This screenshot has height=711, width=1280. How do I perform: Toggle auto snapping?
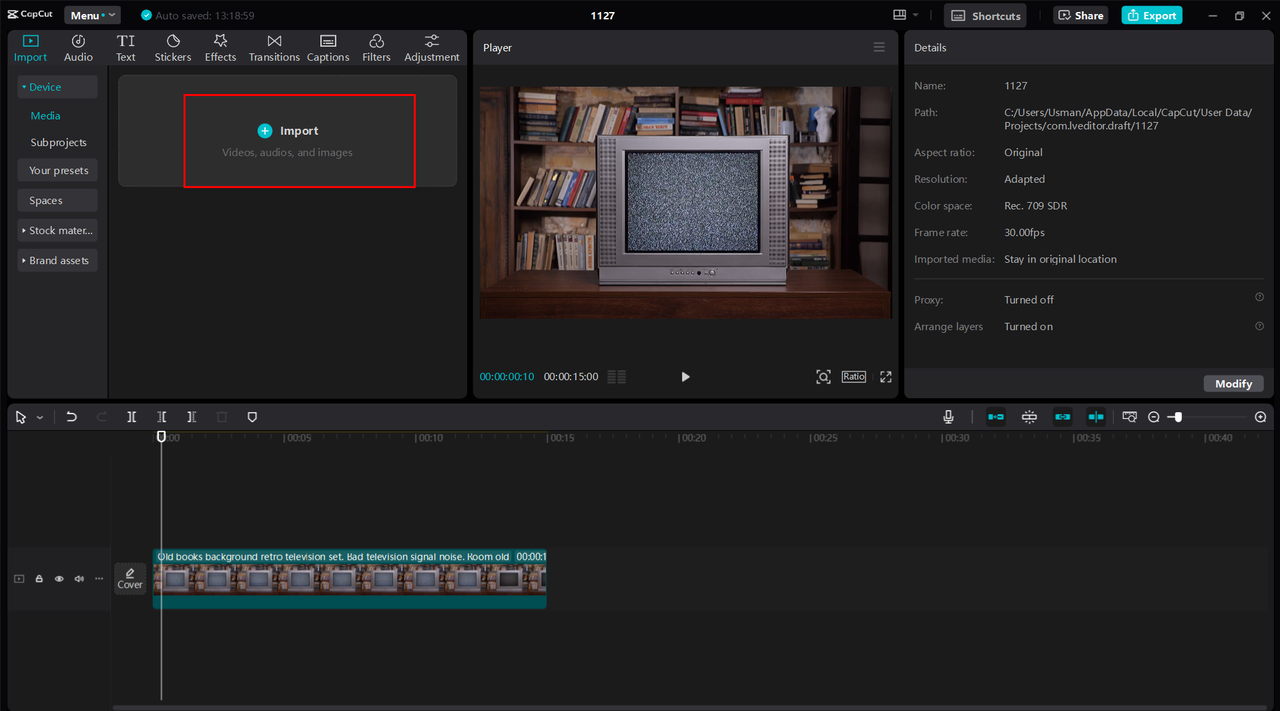(1029, 417)
